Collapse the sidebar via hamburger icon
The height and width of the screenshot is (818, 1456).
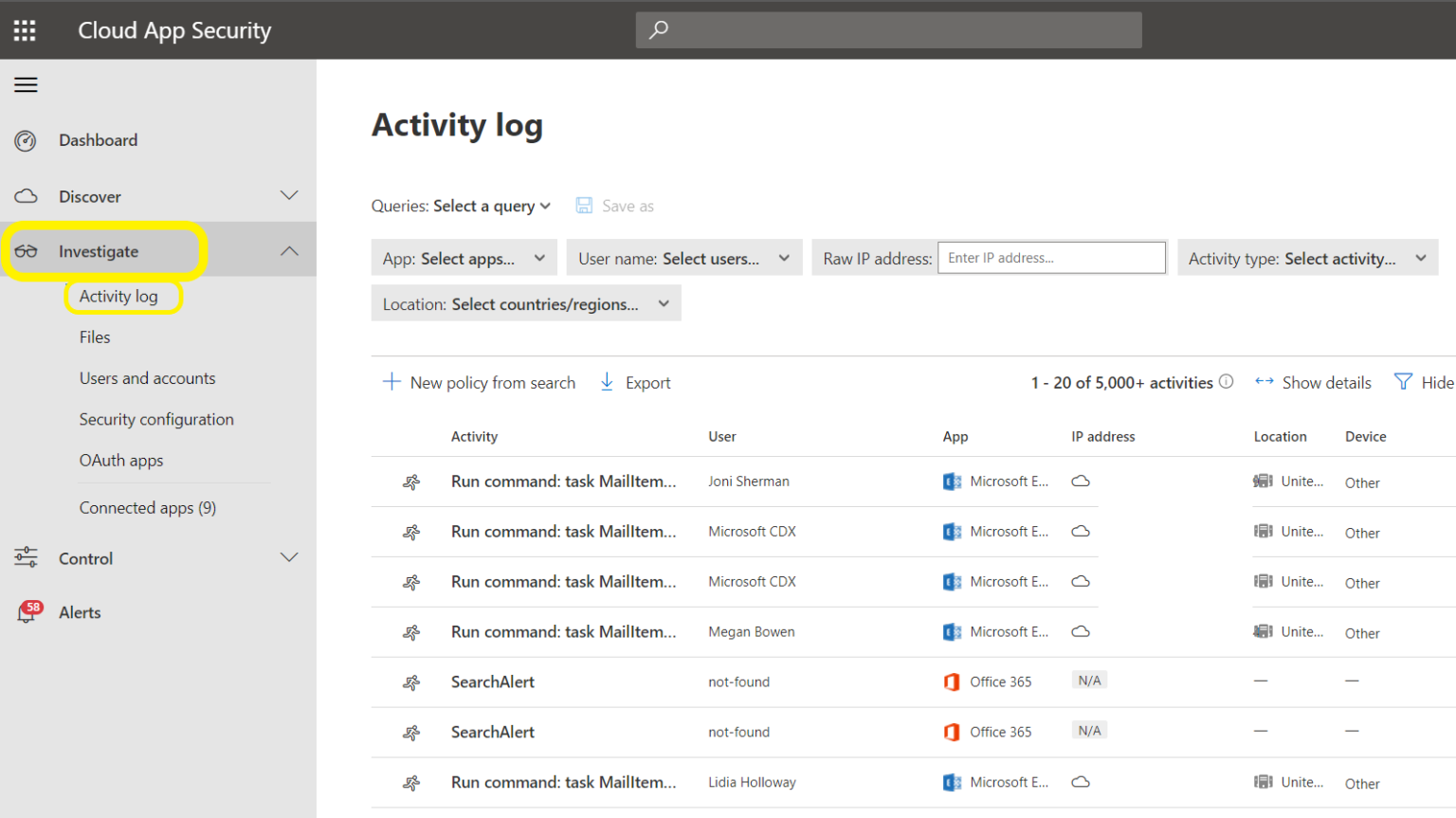point(26,84)
